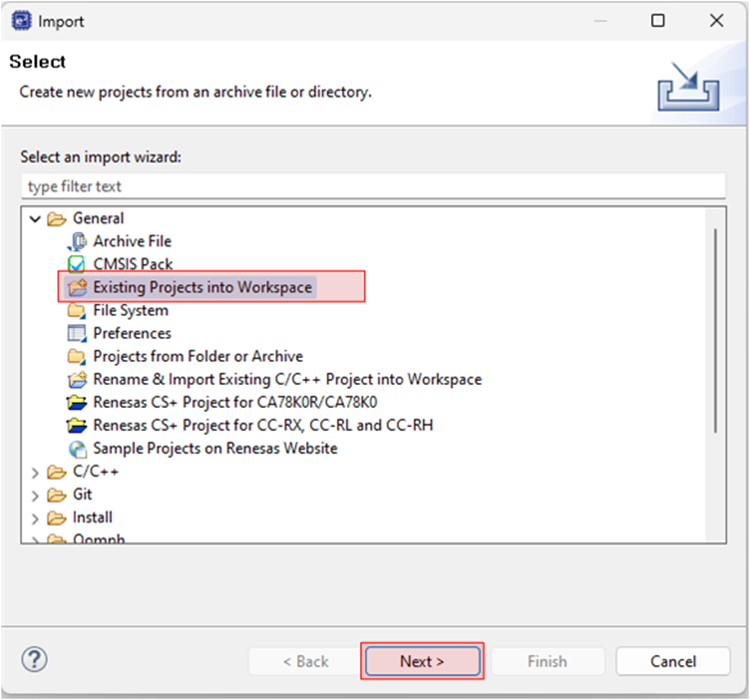Click the Install folder icon
This screenshot has height=700, width=750.
56,518
